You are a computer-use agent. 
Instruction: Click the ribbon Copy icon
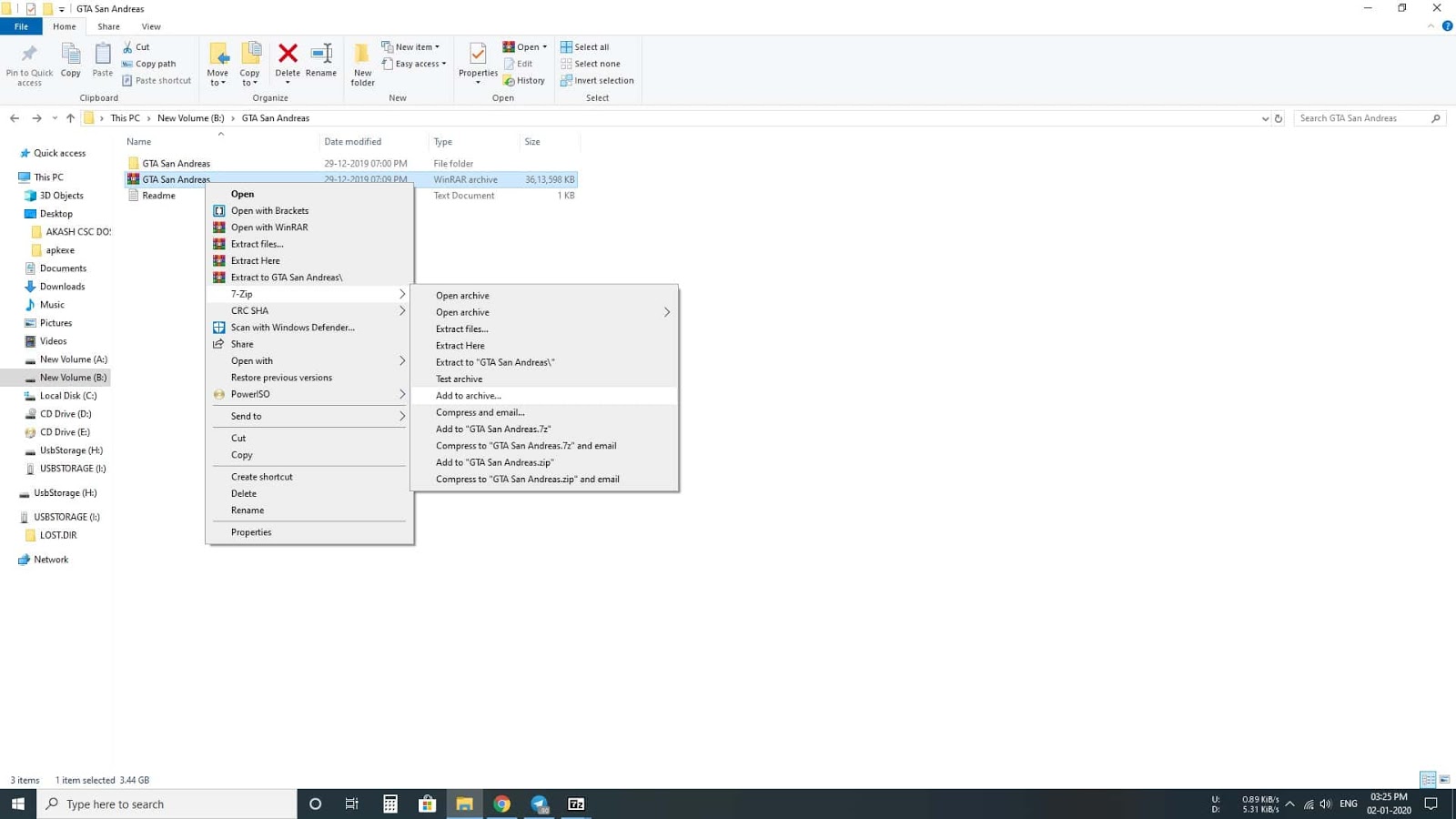coord(70,54)
